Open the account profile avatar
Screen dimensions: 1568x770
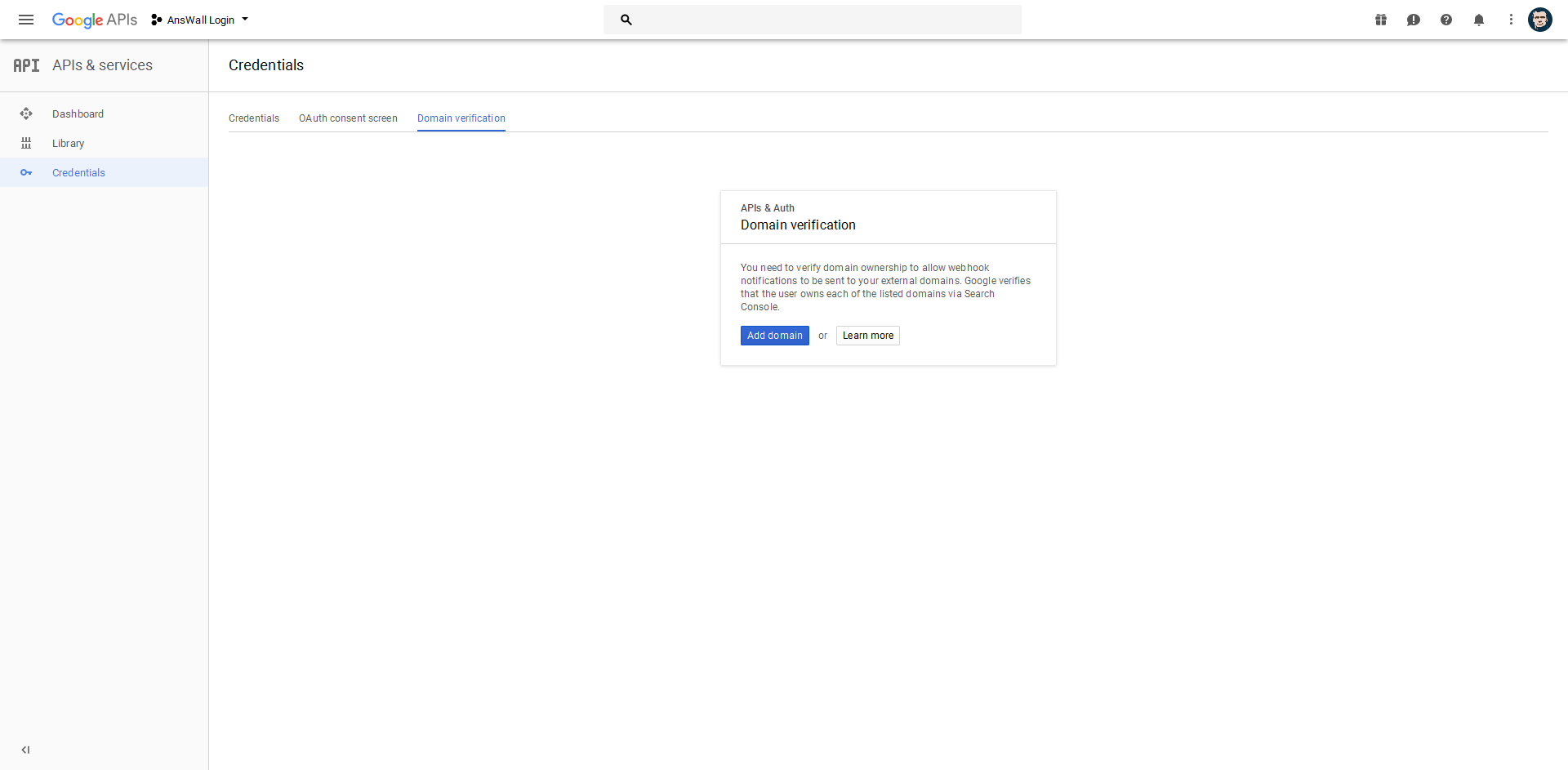pos(1540,20)
